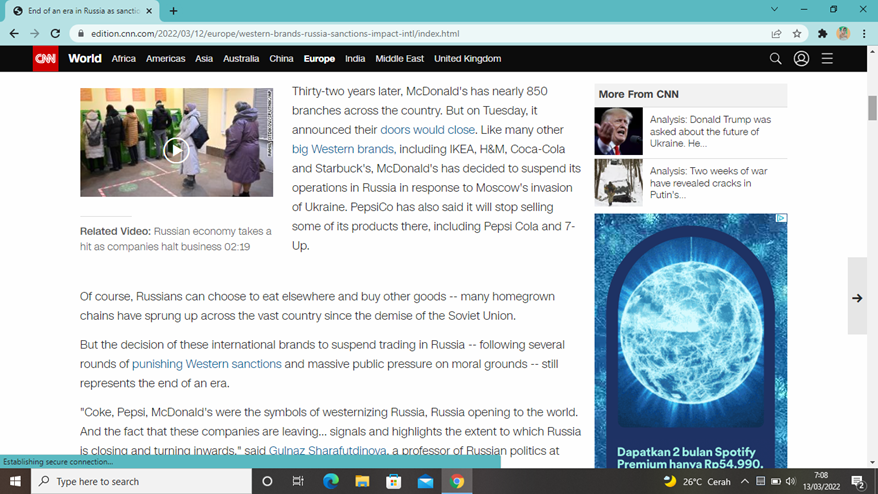Click the Donald Trump article thumbnail
This screenshot has height=494, width=878.
pyautogui.click(x=618, y=131)
